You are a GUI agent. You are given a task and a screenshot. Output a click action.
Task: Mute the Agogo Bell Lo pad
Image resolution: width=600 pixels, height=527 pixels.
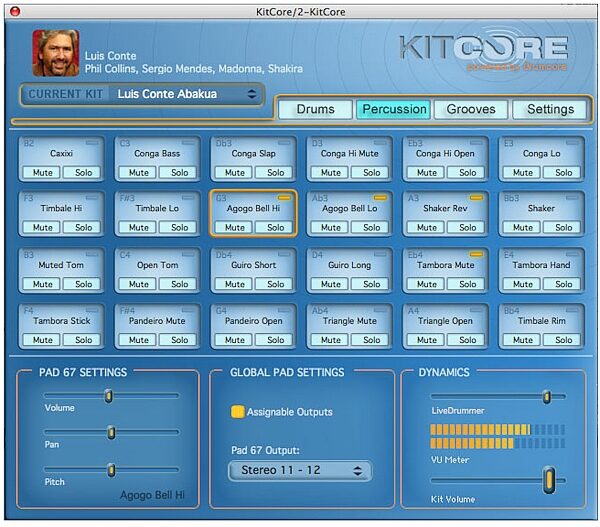click(x=330, y=227)
